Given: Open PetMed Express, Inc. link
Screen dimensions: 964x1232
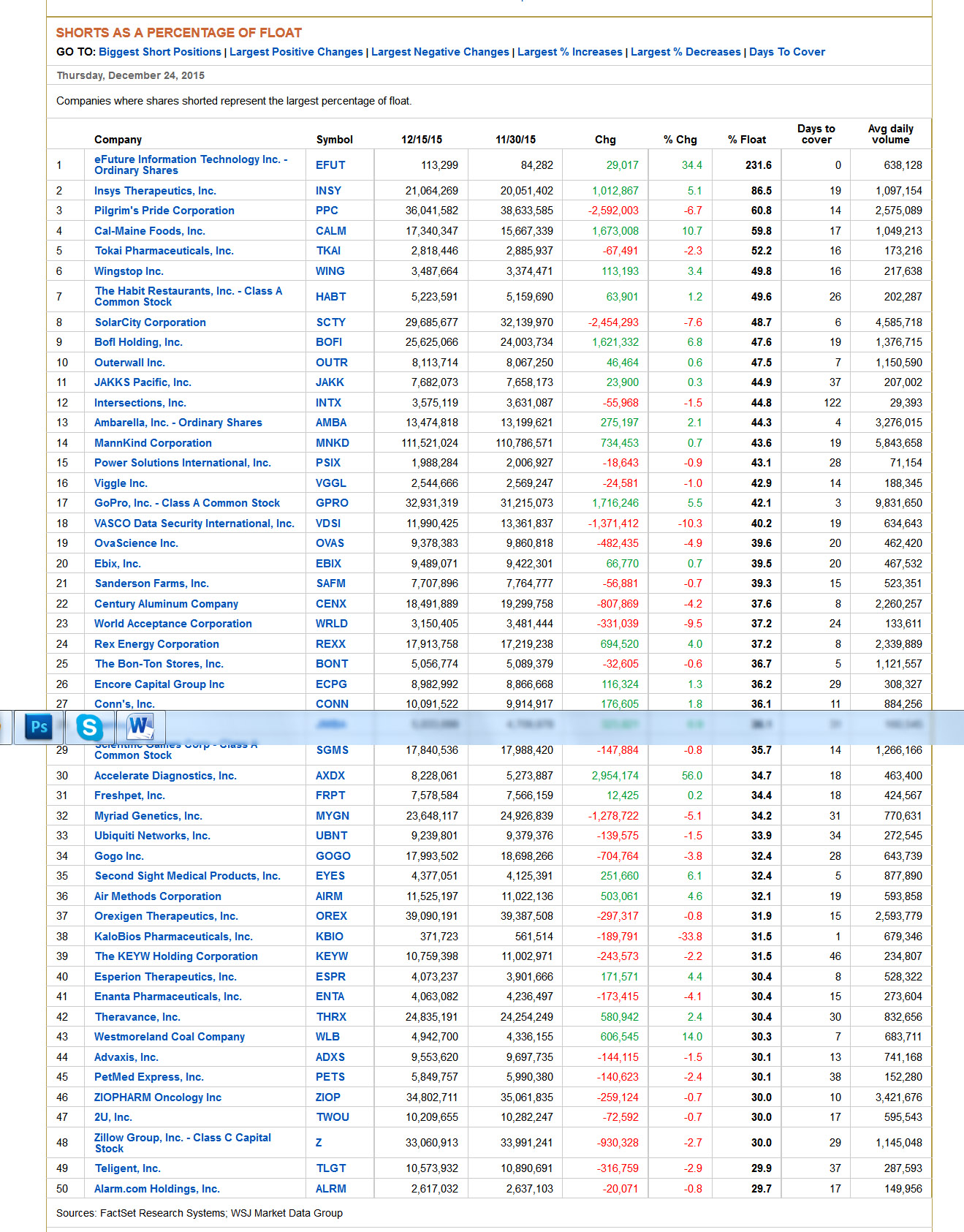Looking at the screenshot, I should [149, 1077].
